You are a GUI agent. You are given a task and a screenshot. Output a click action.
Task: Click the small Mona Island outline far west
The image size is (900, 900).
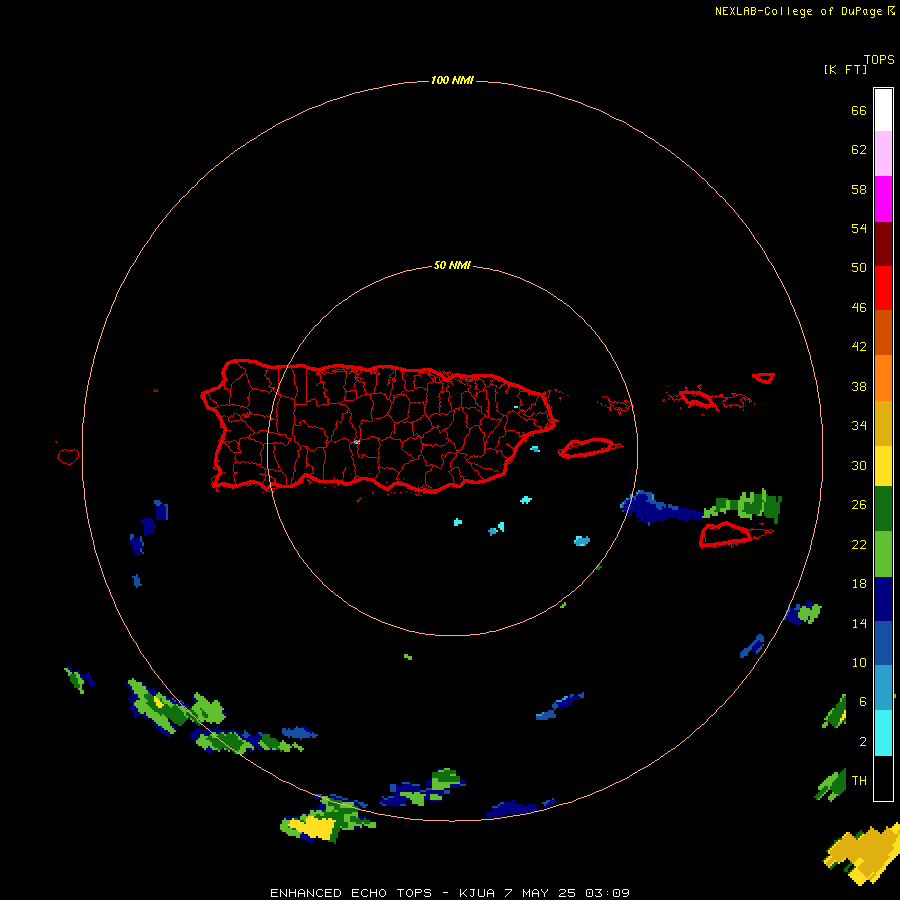[68, 457]
